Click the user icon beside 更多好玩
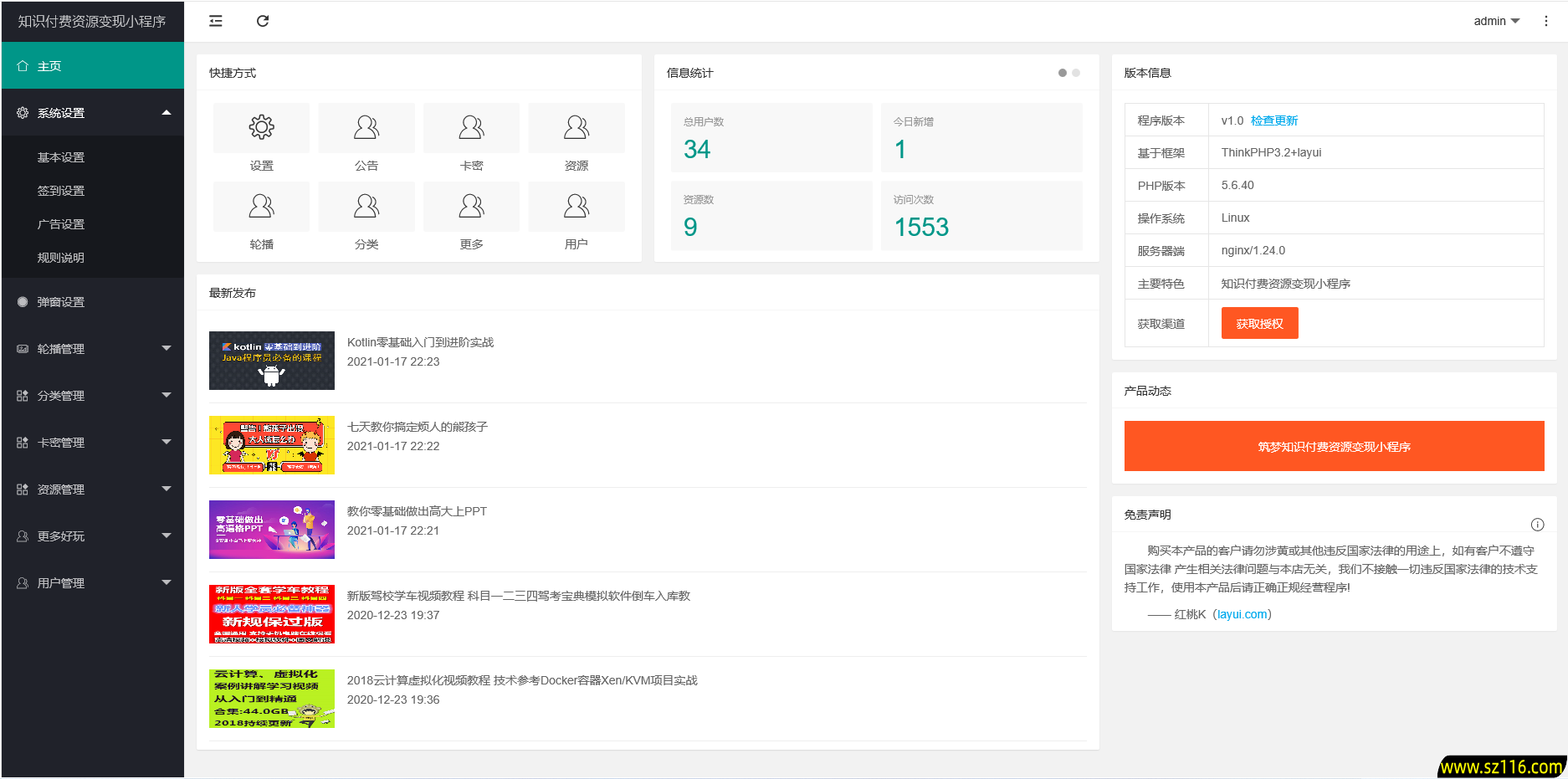The height and width of the screenshot is (779, 1568). tap(23, 536)
